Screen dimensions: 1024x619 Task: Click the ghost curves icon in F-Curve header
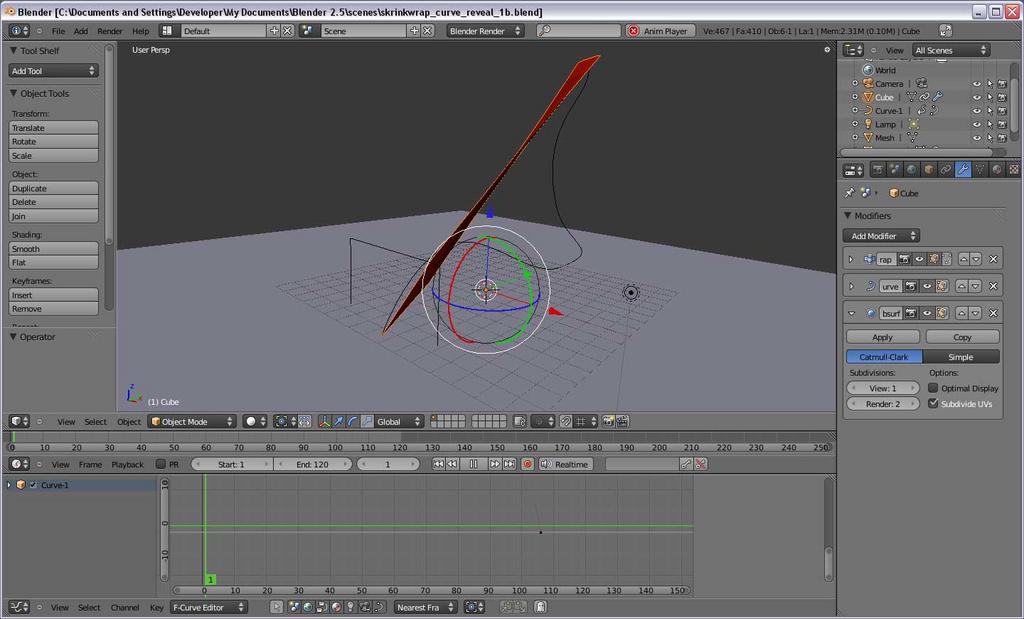(x=540, y=607)
